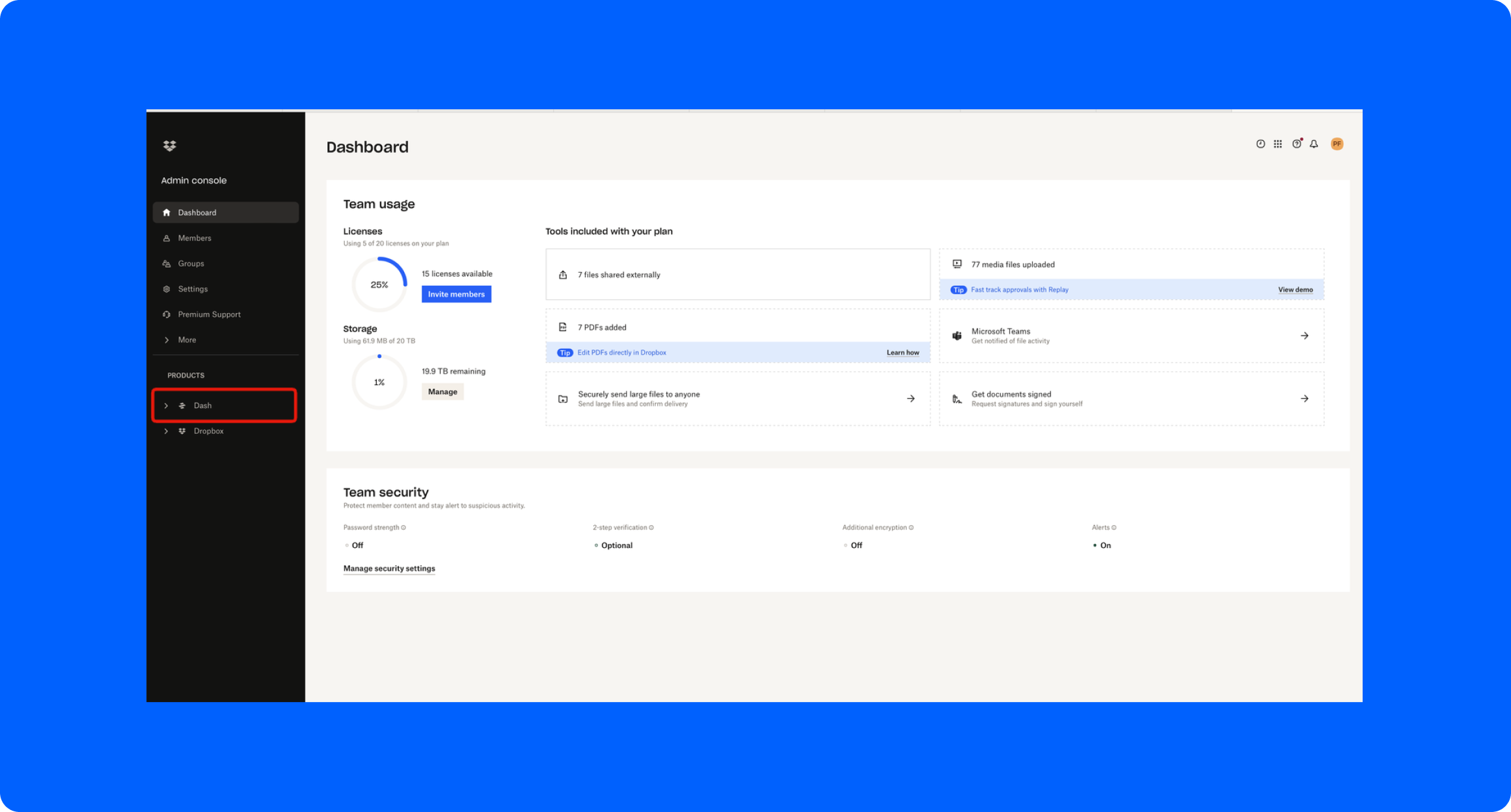Click the recent activity clock icon
The width and height of the screenshot is (1511, 812).
point(1260,144)
